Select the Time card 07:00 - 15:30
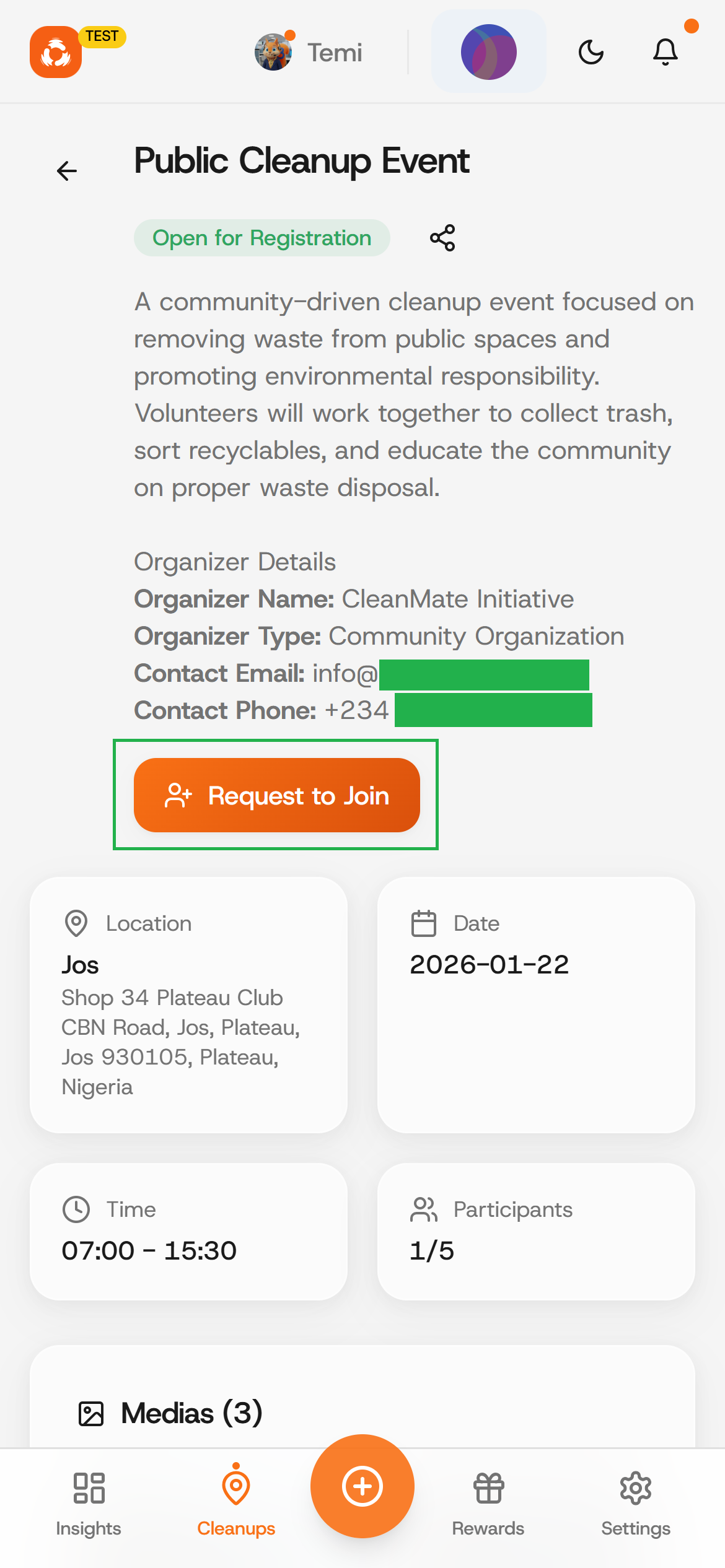 click(188, 1231)
